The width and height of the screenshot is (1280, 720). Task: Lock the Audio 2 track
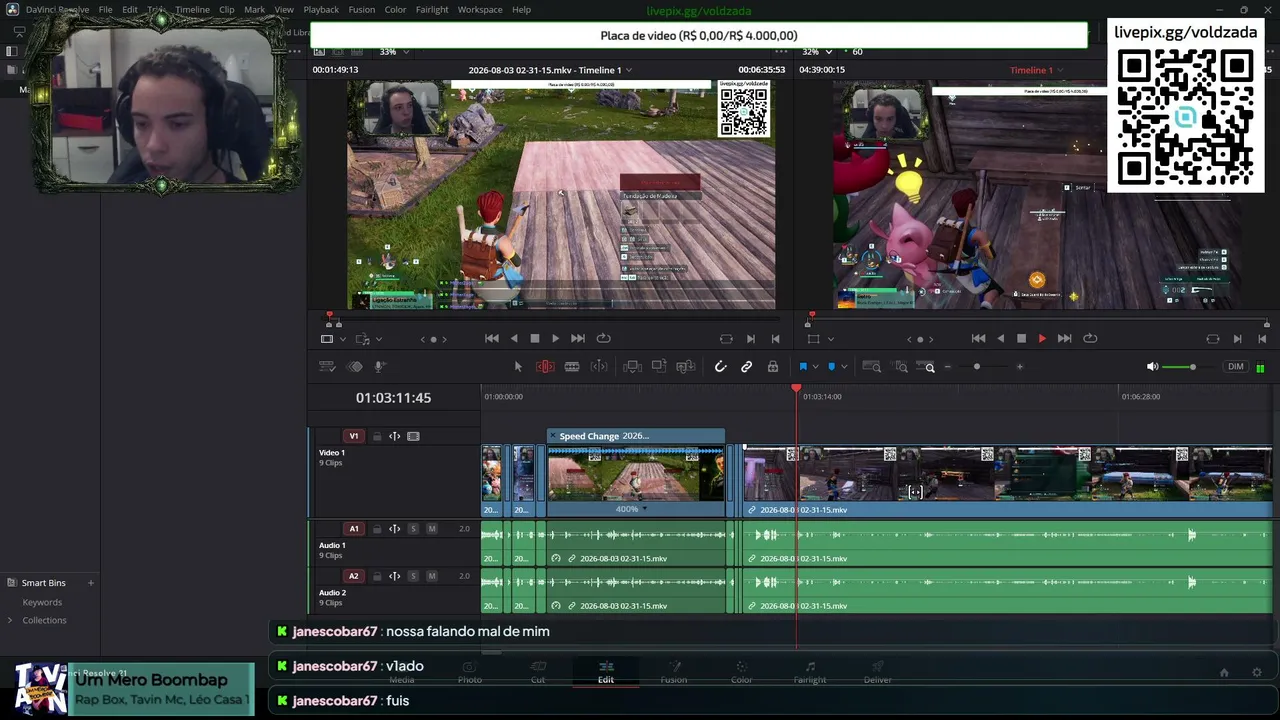click(377, 576)
